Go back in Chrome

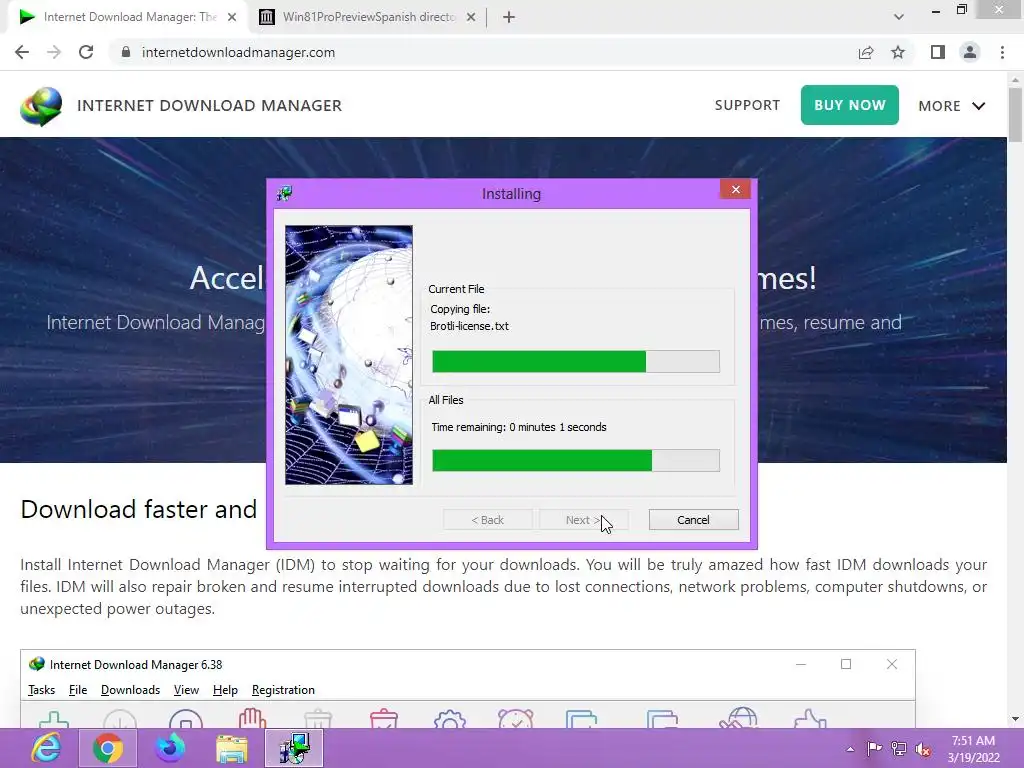(22, 52)
